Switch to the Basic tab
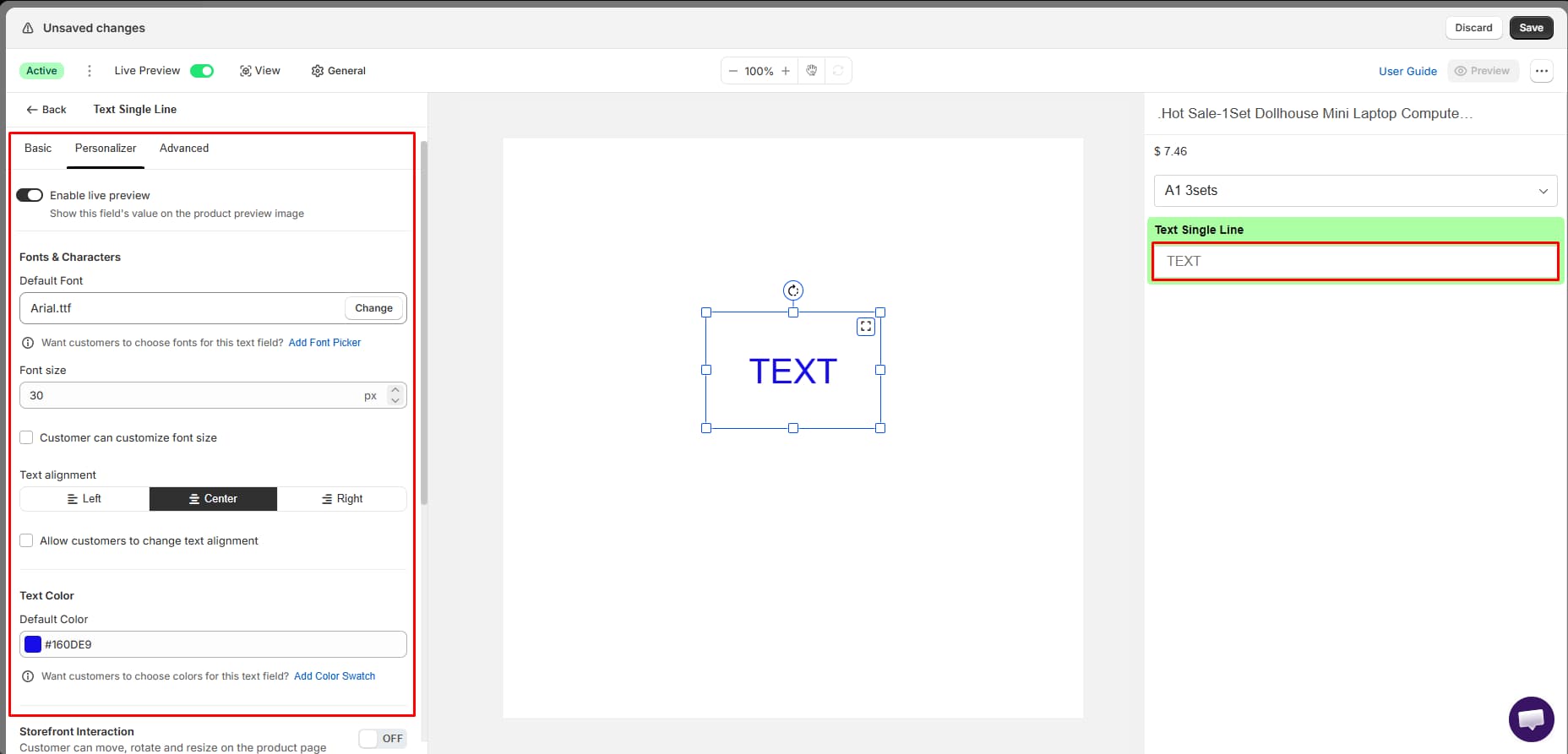The image size is (1568, 754). tap(38, 149)
